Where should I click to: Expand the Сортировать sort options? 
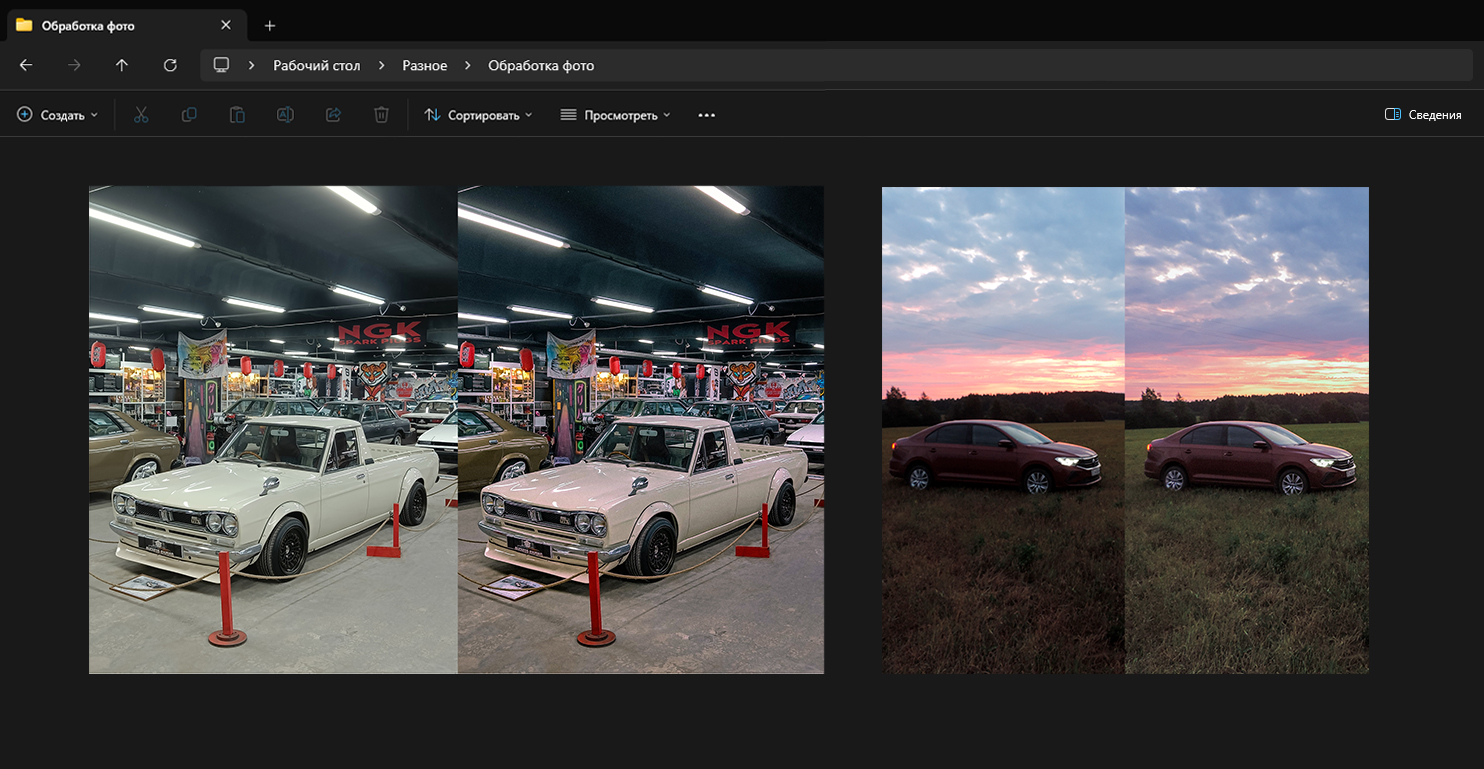478,115
